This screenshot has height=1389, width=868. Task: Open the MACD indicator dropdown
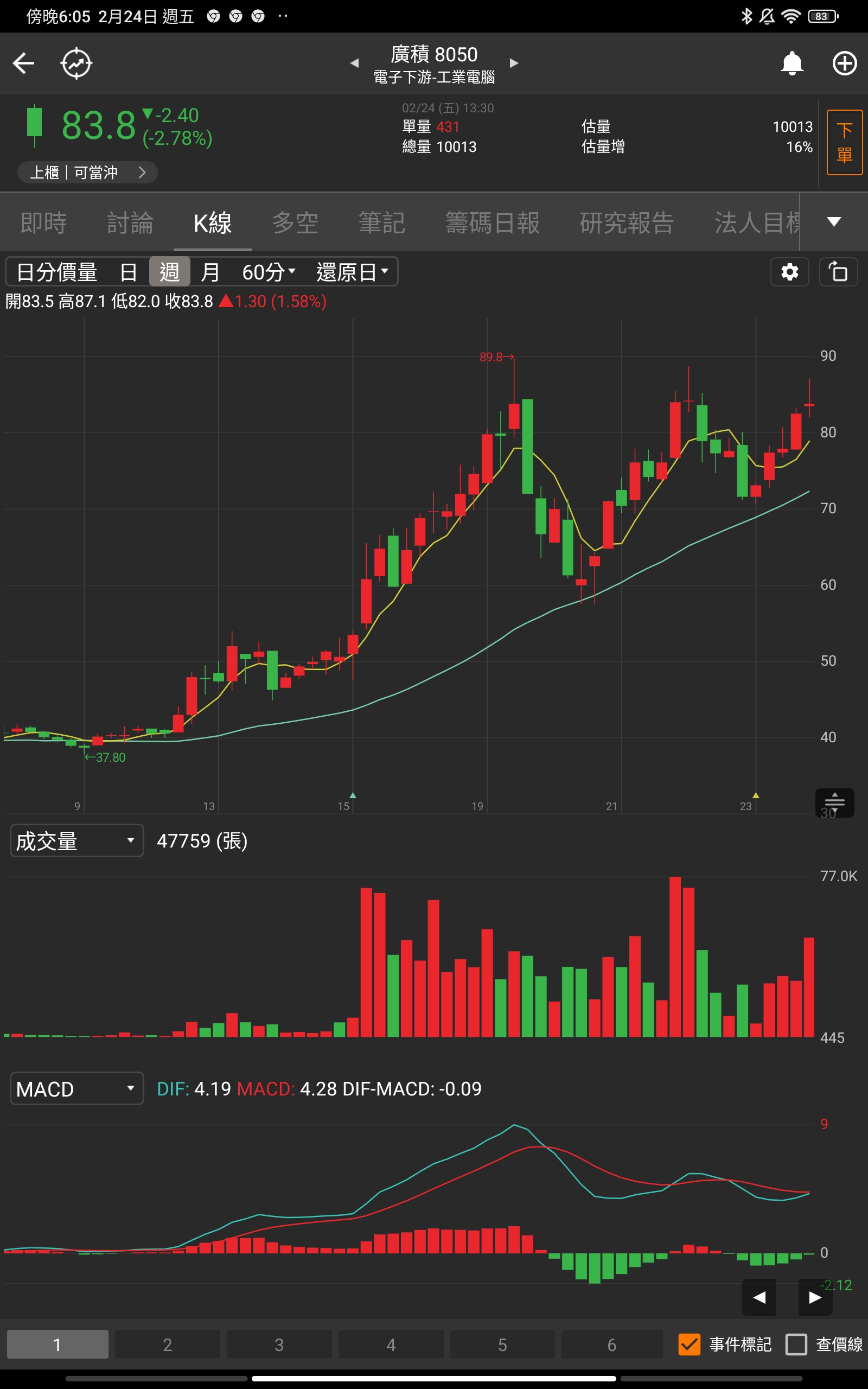(76, 1089)
